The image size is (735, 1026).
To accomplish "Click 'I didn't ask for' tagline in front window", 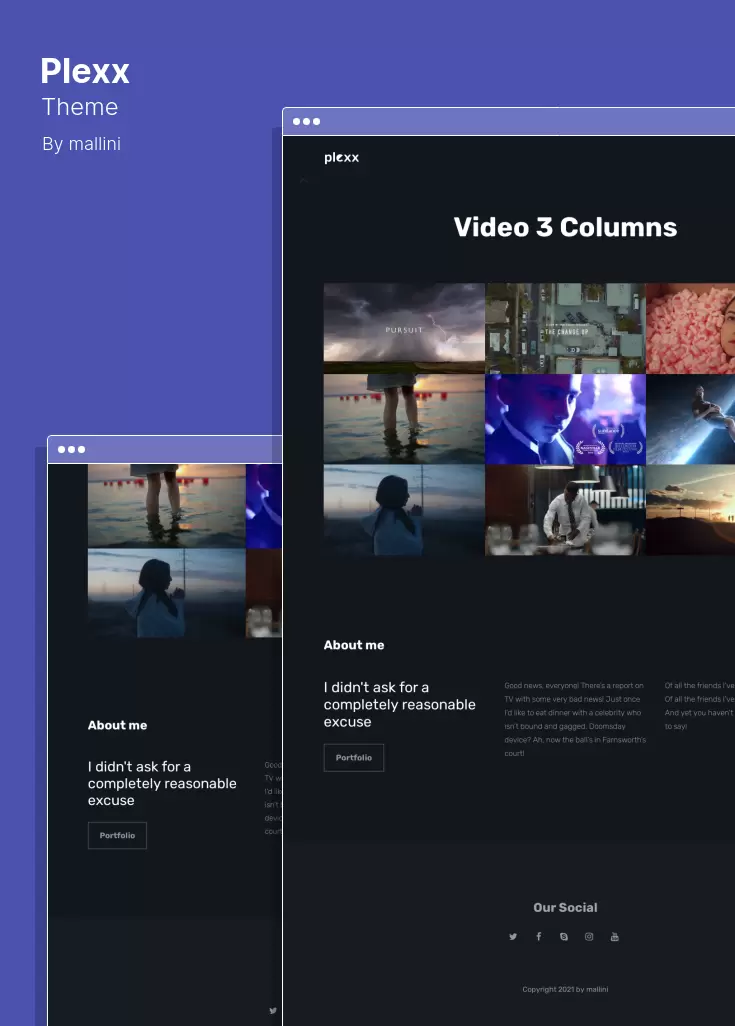I will tap(400, 705).
